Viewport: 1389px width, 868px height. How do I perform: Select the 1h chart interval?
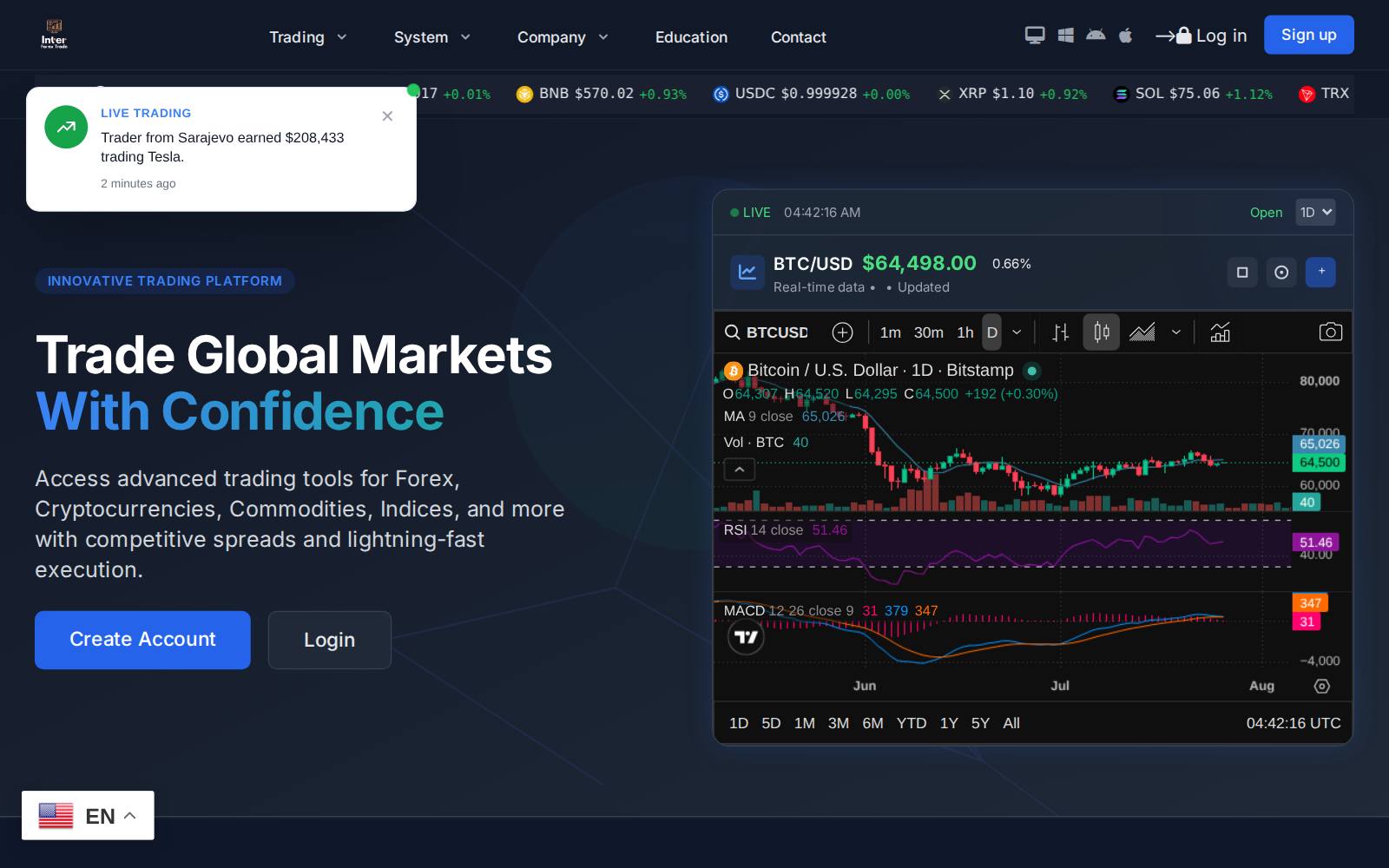point(965,332)
